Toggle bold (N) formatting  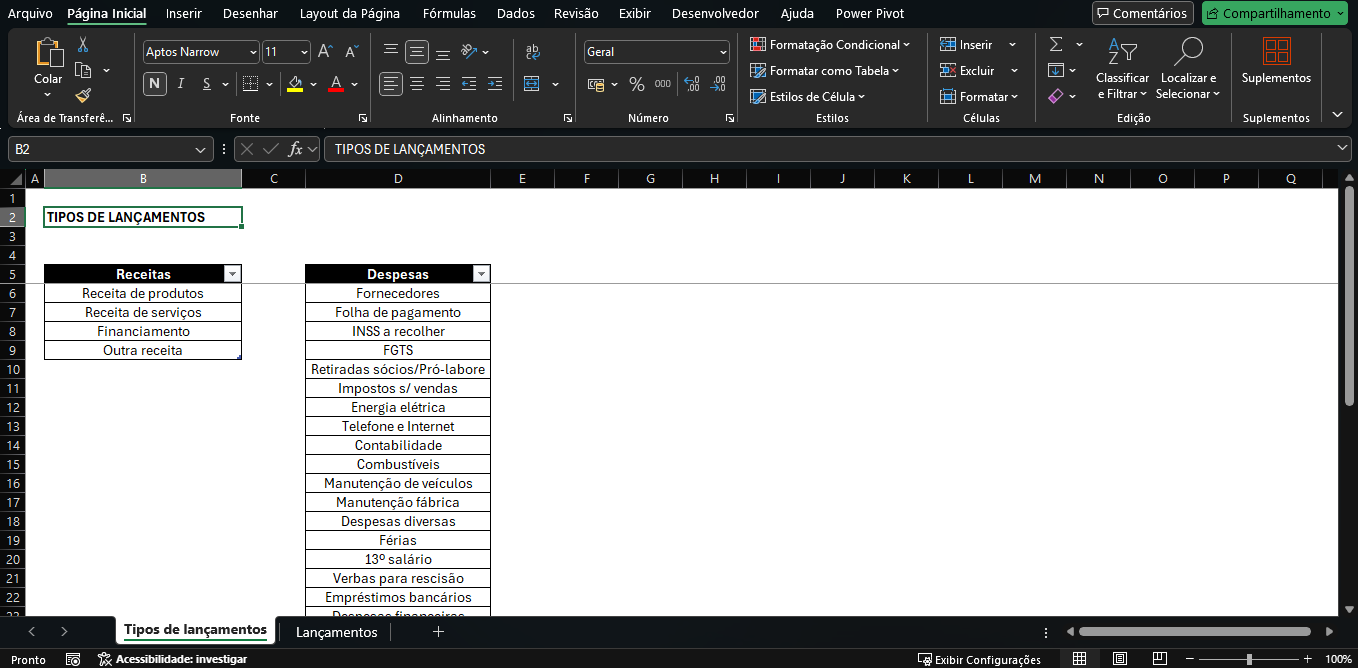pos(155,84)
